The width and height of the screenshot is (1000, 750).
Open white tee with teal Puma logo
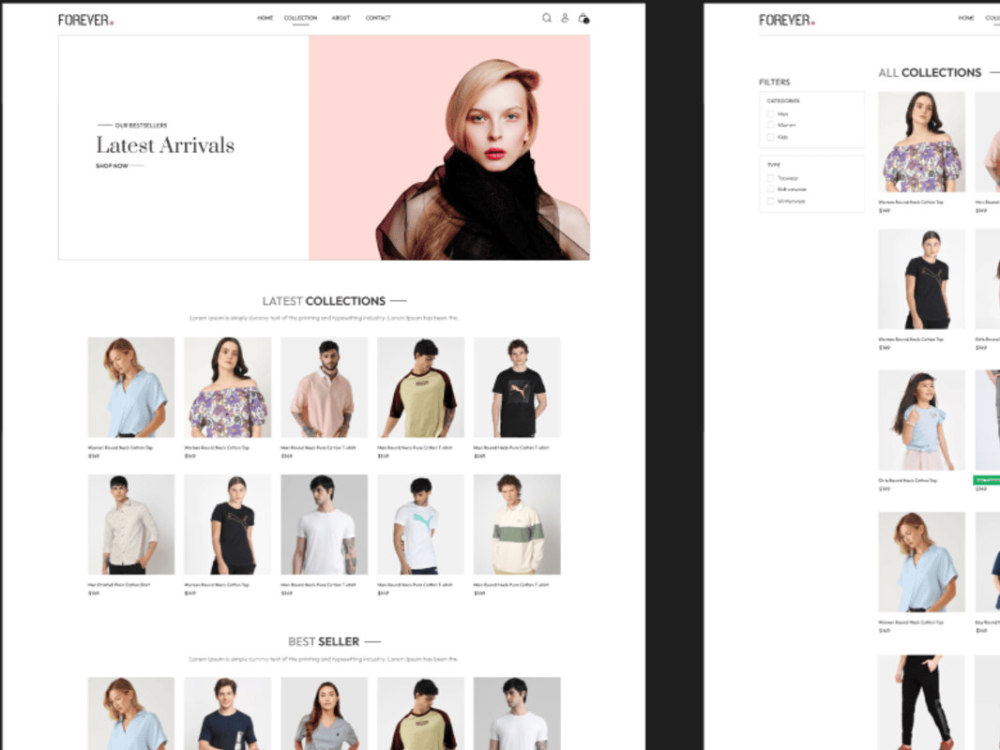[420, 524]
